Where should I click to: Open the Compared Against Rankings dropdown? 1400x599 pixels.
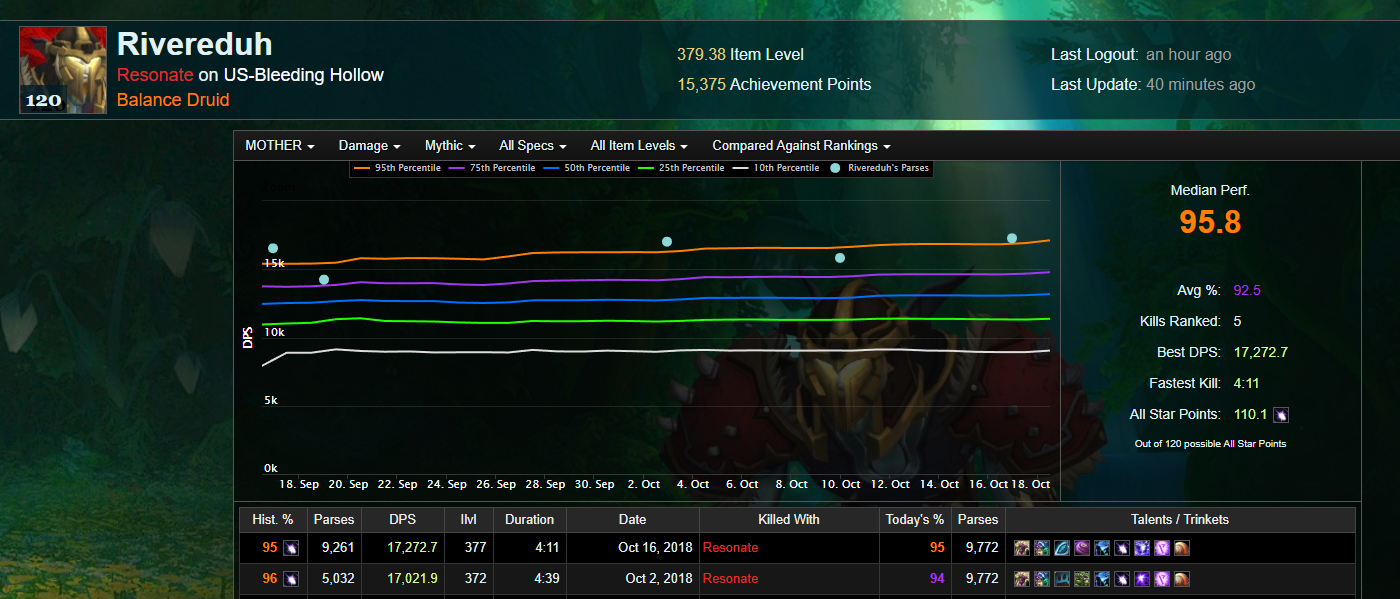click(802, 146)
